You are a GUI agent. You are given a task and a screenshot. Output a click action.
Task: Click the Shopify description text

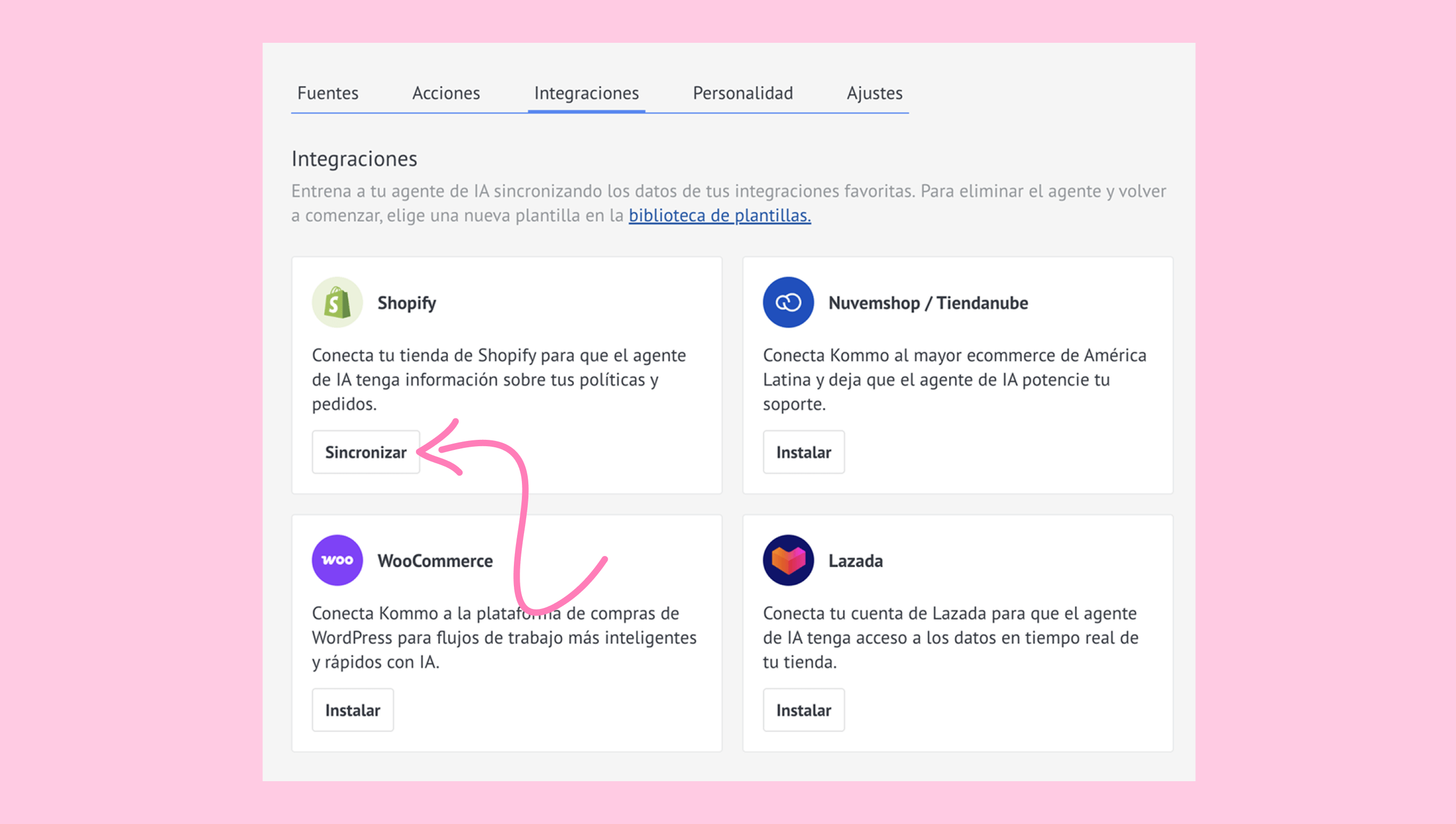point(498,379)
